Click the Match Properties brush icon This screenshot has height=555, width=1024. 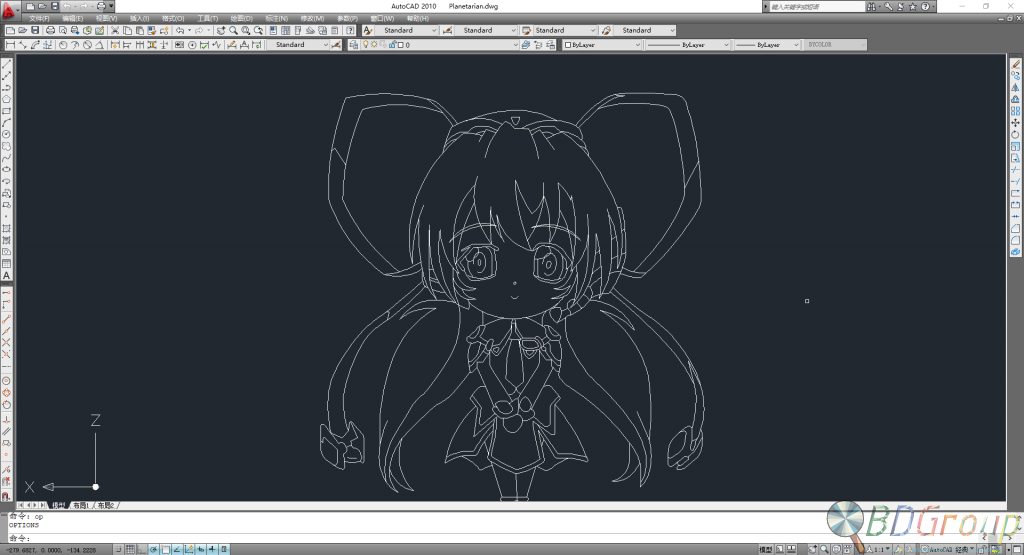pos(152,30)
